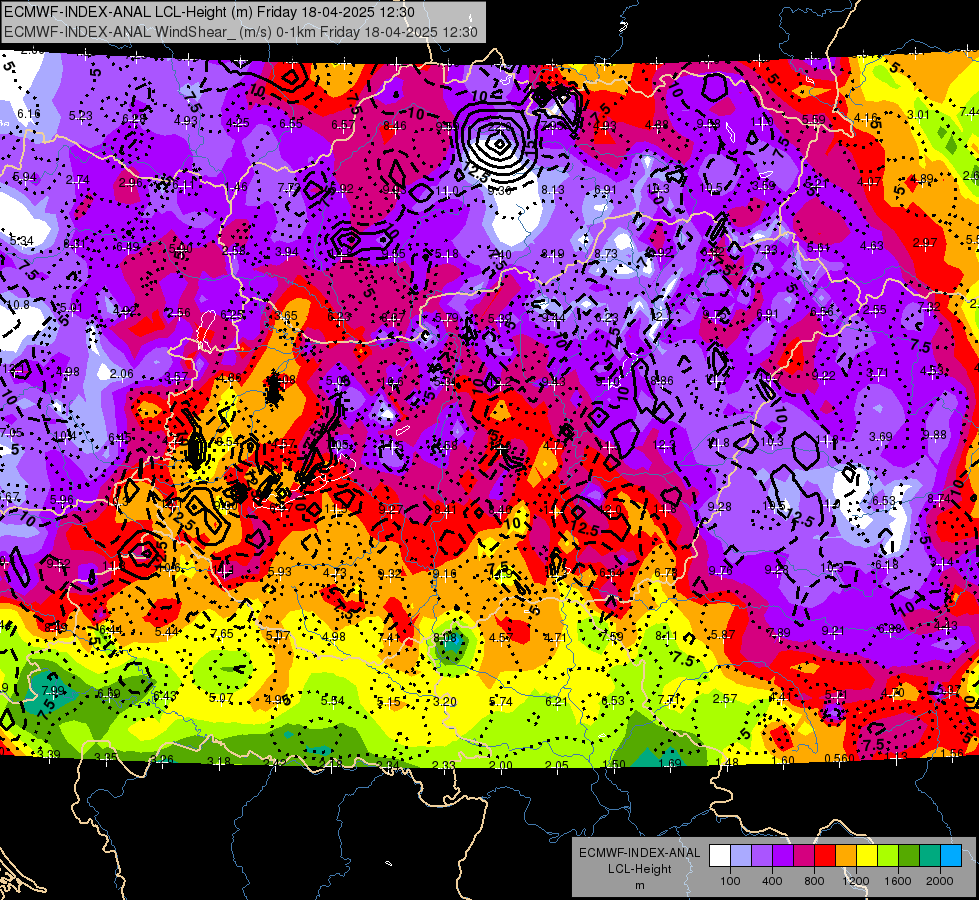Click the wind shear value 7.99
Screen dimensions: 979x900
(53, 691)
